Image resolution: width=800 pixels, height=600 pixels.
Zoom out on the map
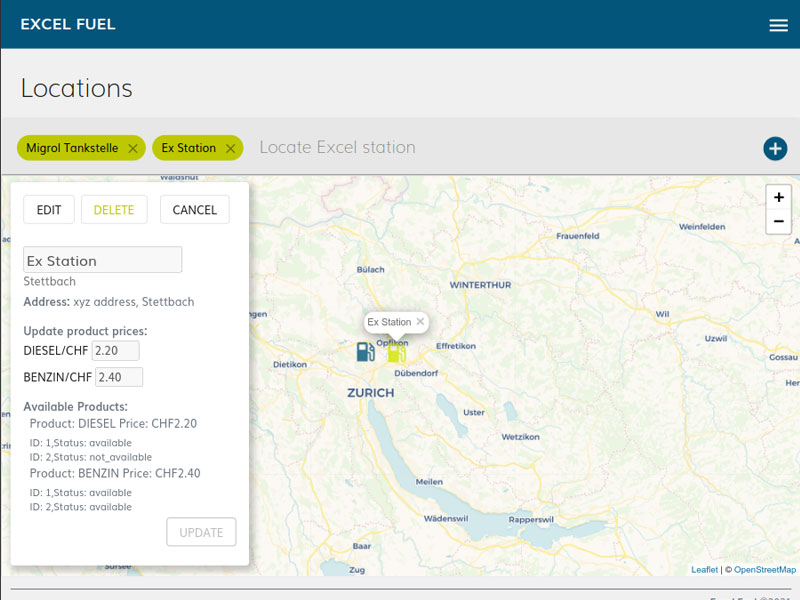(x=778, y=221)
